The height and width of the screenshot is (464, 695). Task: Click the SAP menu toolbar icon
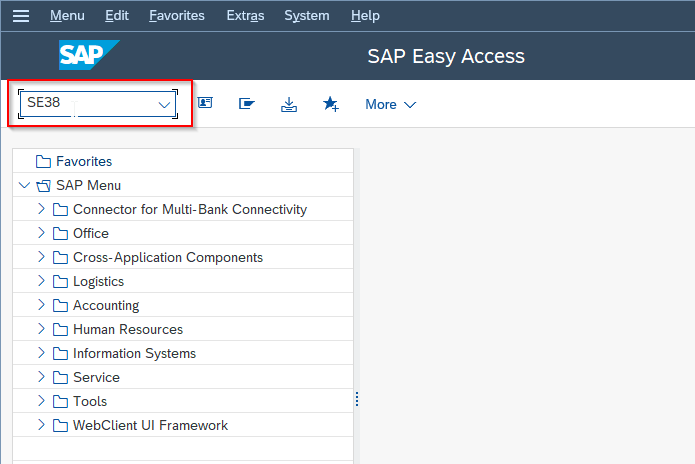246,104
